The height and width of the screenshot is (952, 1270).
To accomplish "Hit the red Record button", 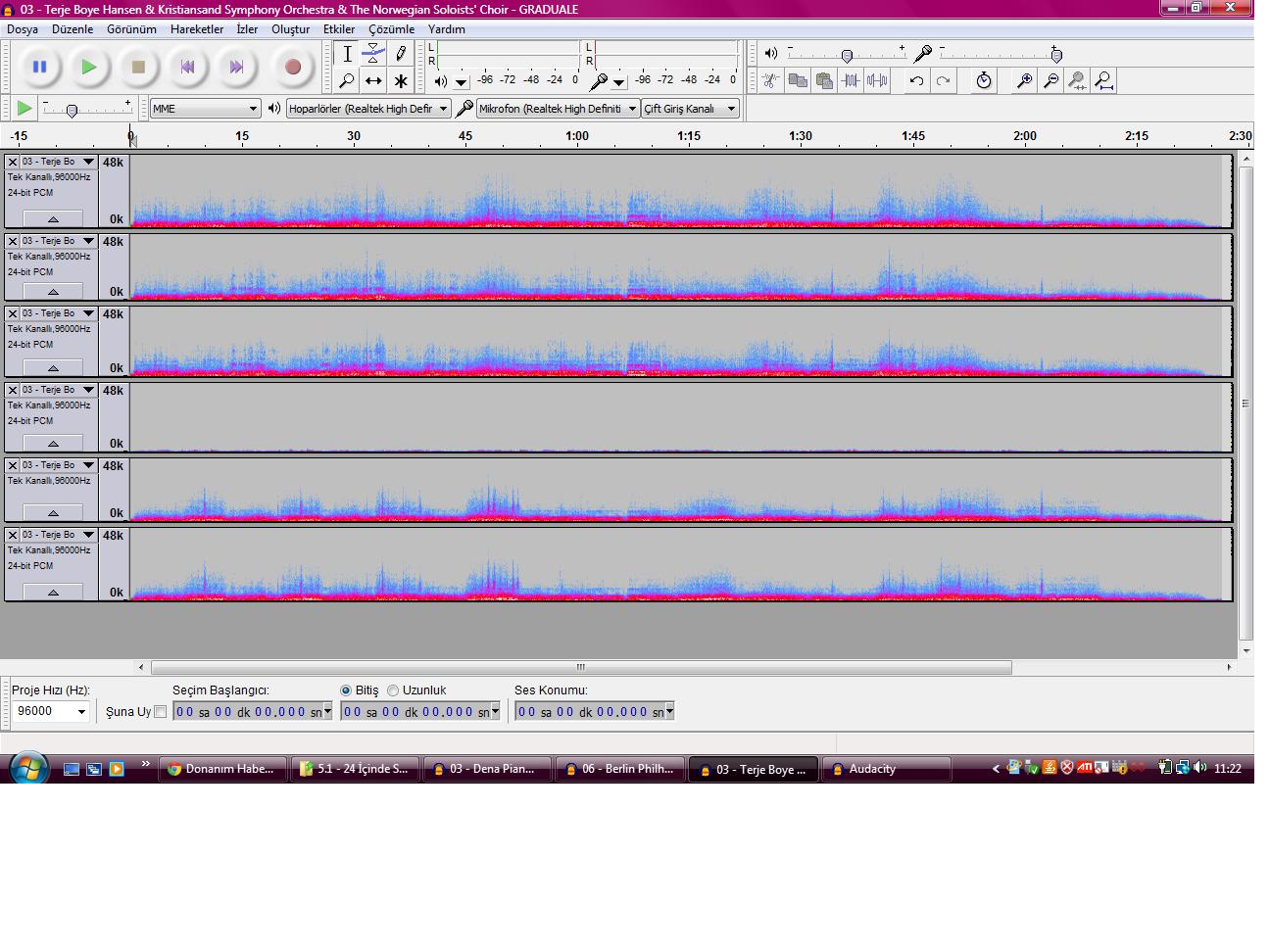I will [x=292, y=67].
